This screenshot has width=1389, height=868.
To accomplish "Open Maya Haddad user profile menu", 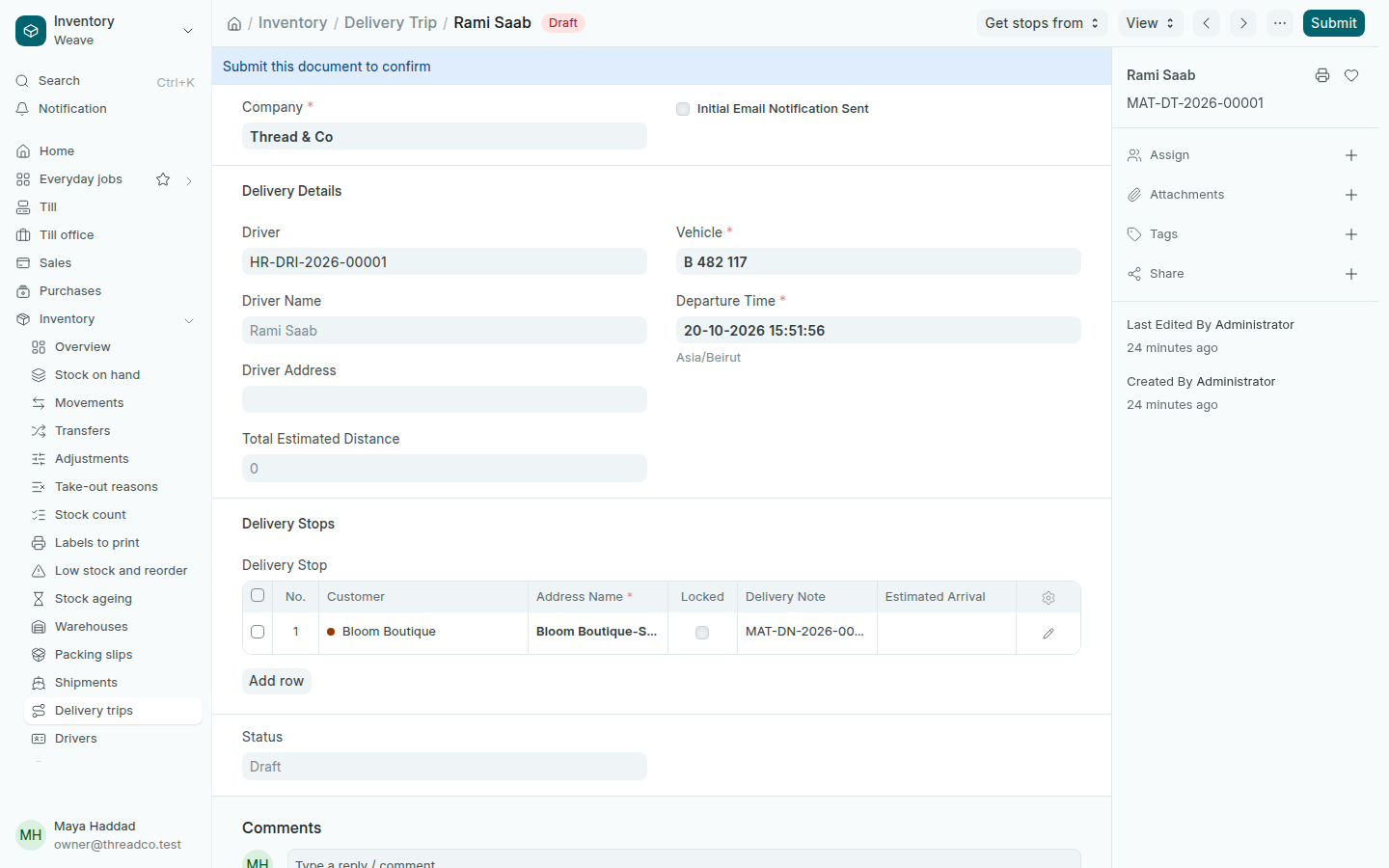I will pos(106,835).
